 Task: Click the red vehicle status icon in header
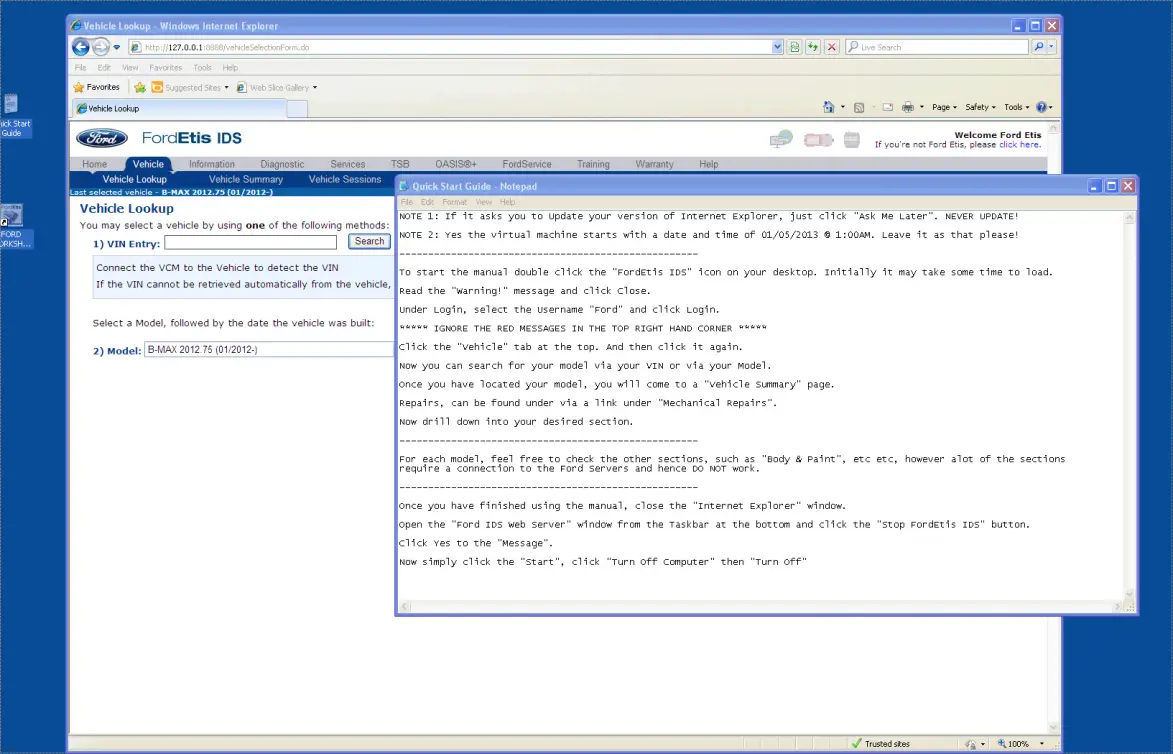818,140
